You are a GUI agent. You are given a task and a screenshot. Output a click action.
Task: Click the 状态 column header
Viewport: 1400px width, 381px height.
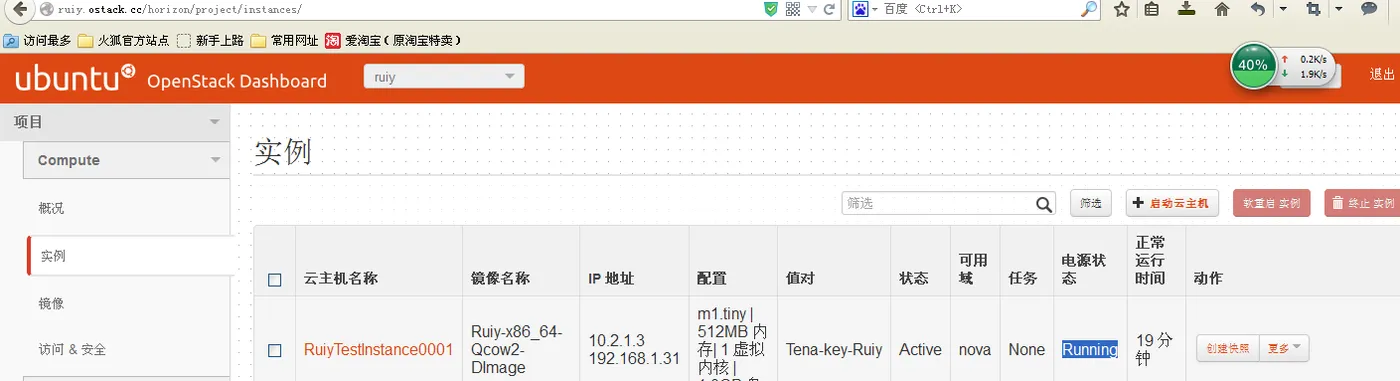pyautogui.click(x=914, y=278)
